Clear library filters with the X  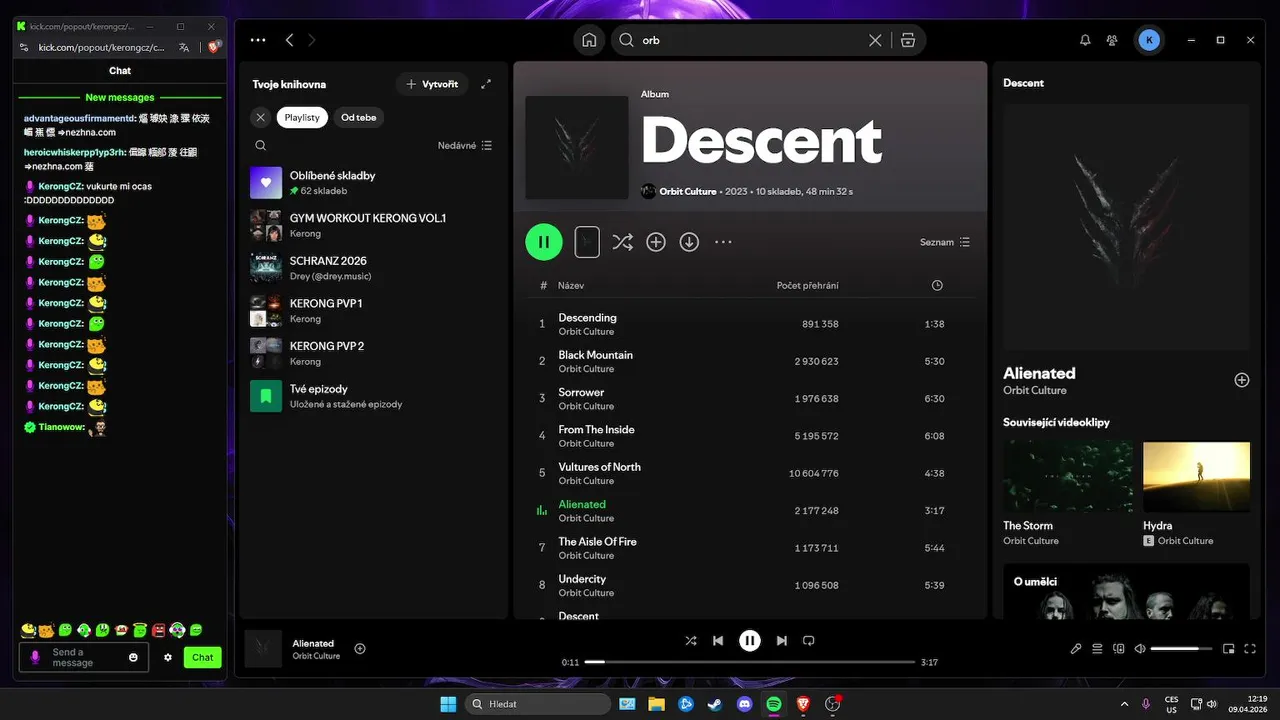(x=260, y=117)
